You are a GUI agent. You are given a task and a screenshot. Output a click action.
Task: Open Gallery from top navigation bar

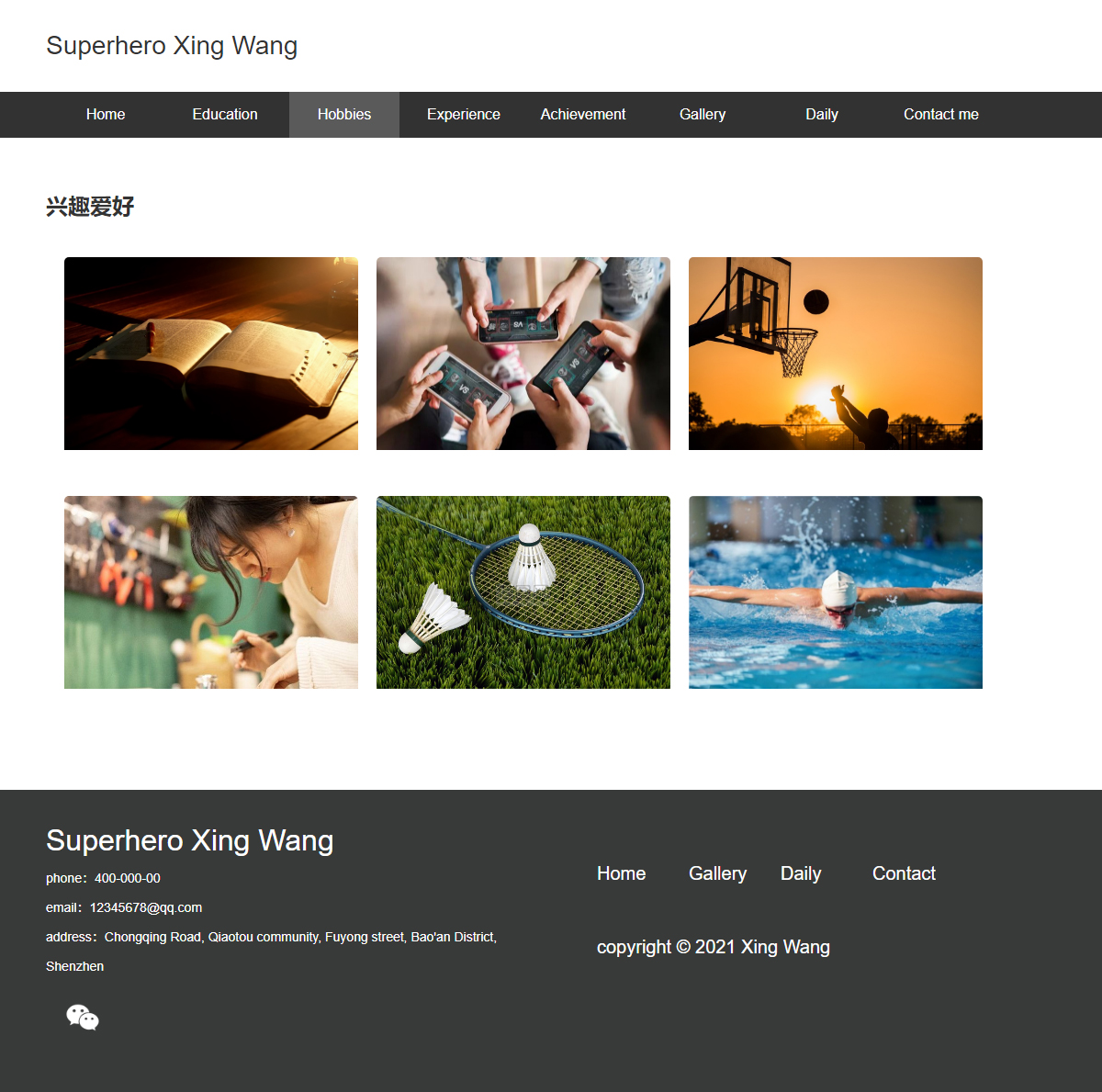click(x=703, y=115)
